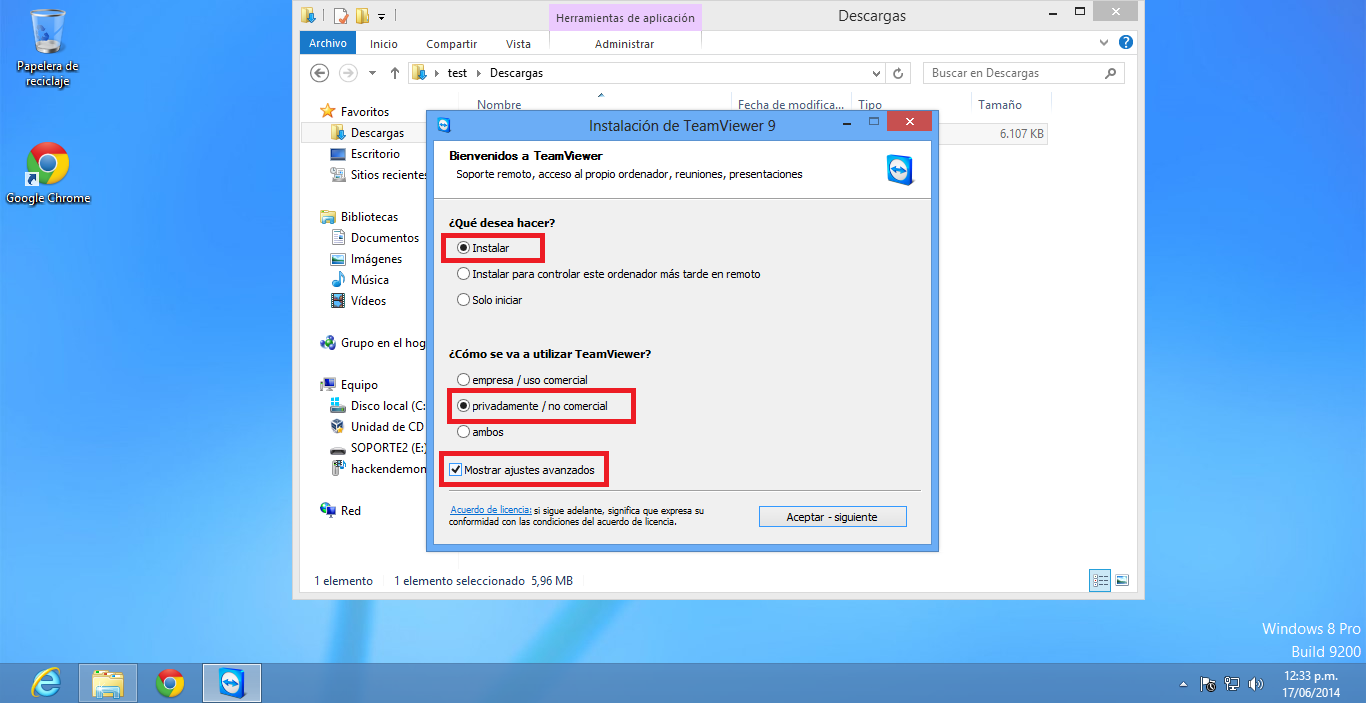
Task: Open Customize Quick Access Toolbar dropdown
Action: [381, 16]
